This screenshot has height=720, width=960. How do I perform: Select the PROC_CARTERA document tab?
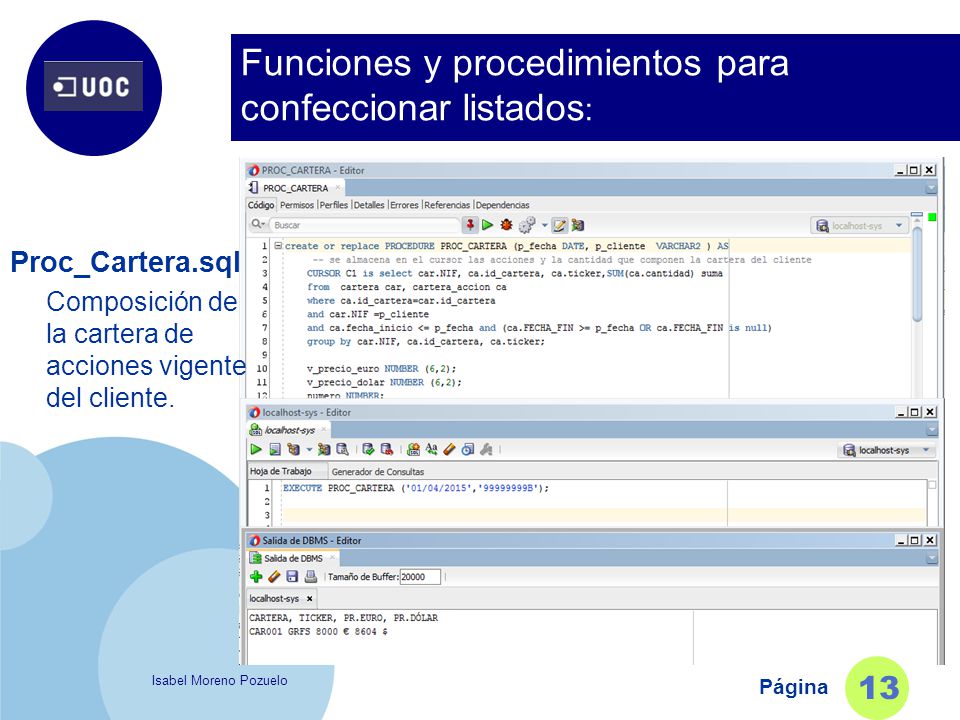click(x=295, y=188)
